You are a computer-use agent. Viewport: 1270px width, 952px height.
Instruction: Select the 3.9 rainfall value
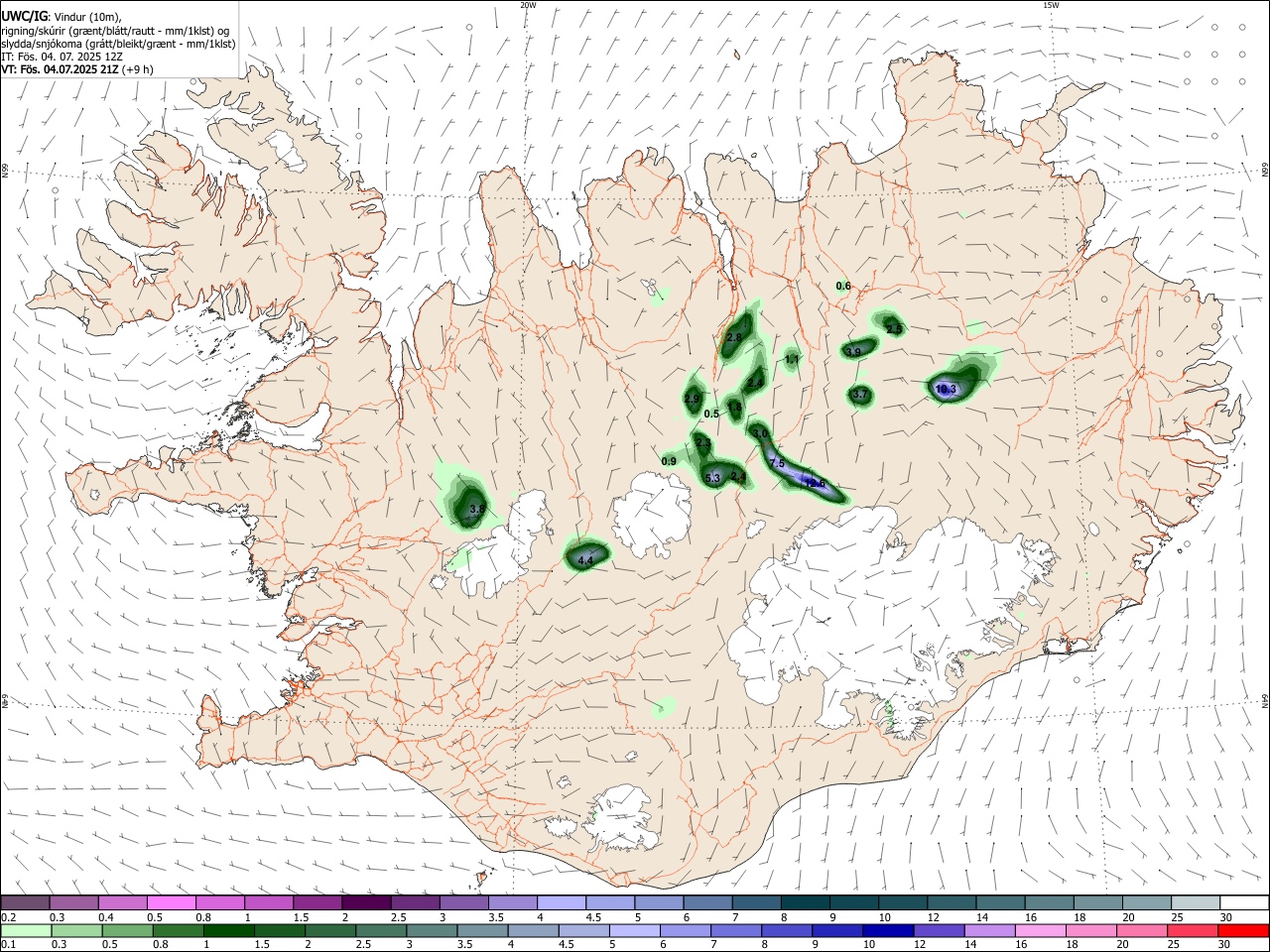click(853, 352)
